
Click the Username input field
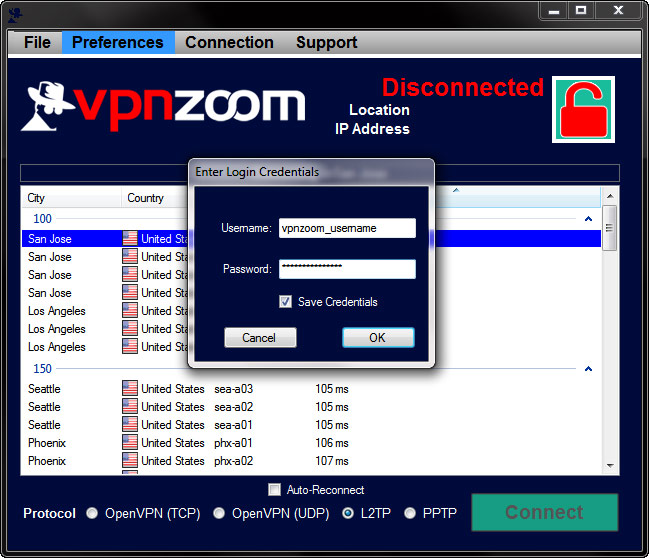[x=347, y=228]
